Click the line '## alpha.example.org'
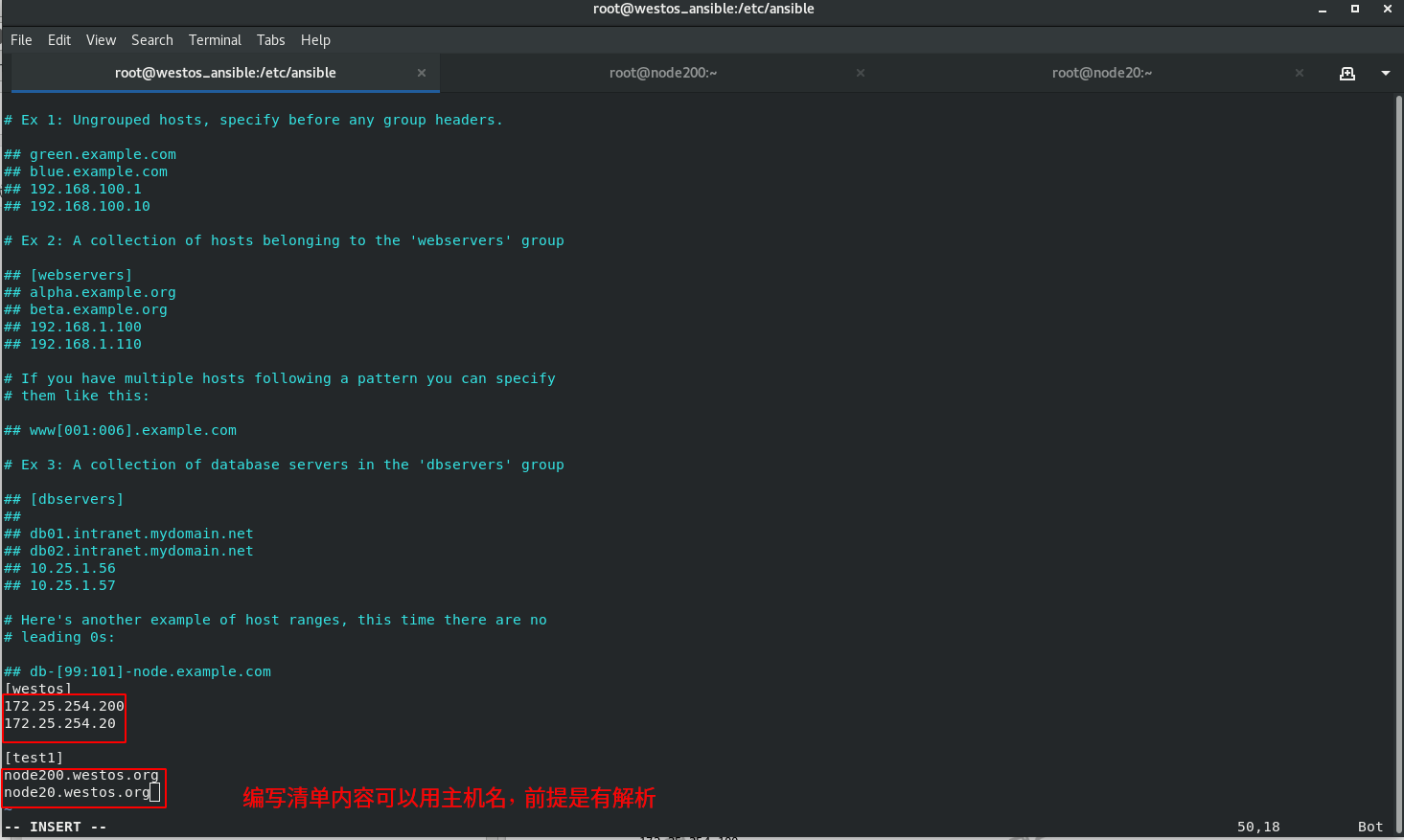Viewport: 1404px width, 840px height. [x=90, y=292]
